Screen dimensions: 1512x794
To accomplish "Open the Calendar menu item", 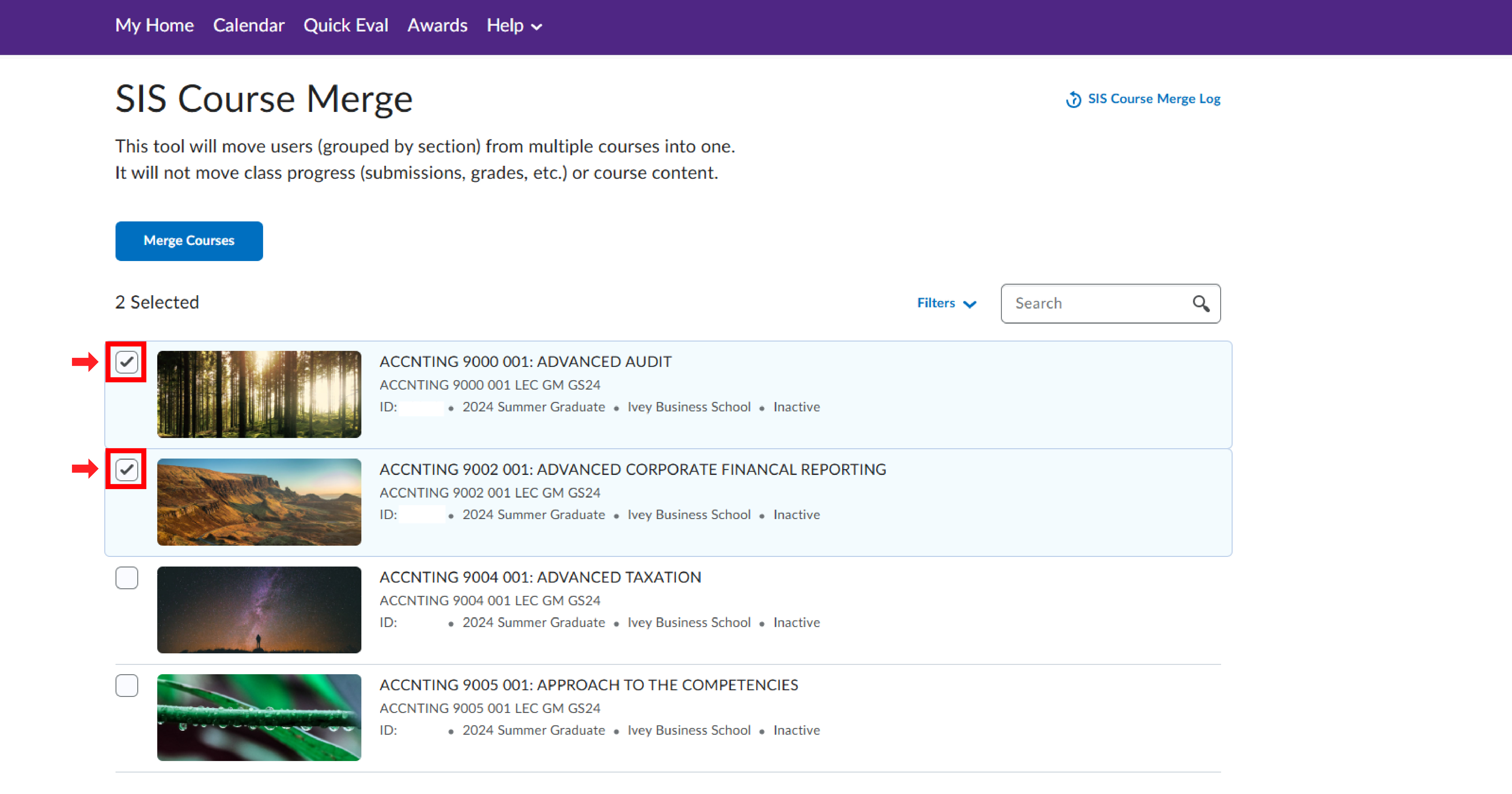I will tap(249, 25).
